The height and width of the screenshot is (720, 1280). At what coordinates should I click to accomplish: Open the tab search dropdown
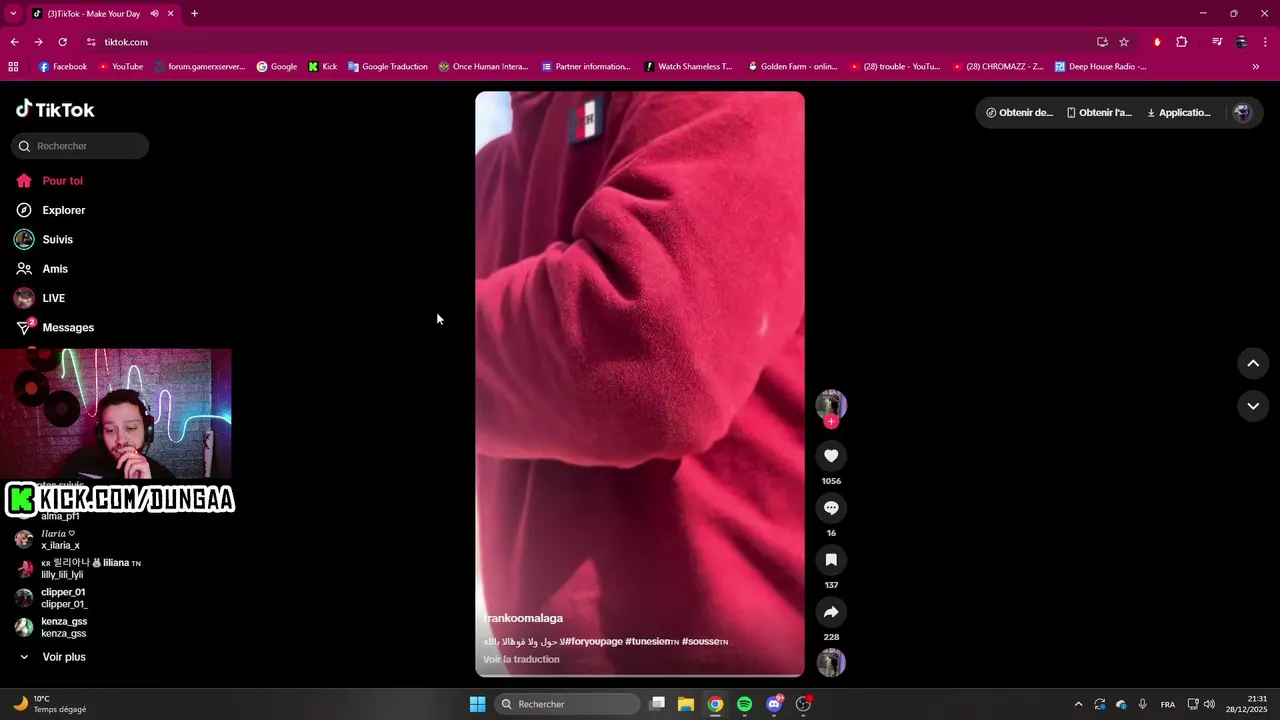(x=13, y=14)
